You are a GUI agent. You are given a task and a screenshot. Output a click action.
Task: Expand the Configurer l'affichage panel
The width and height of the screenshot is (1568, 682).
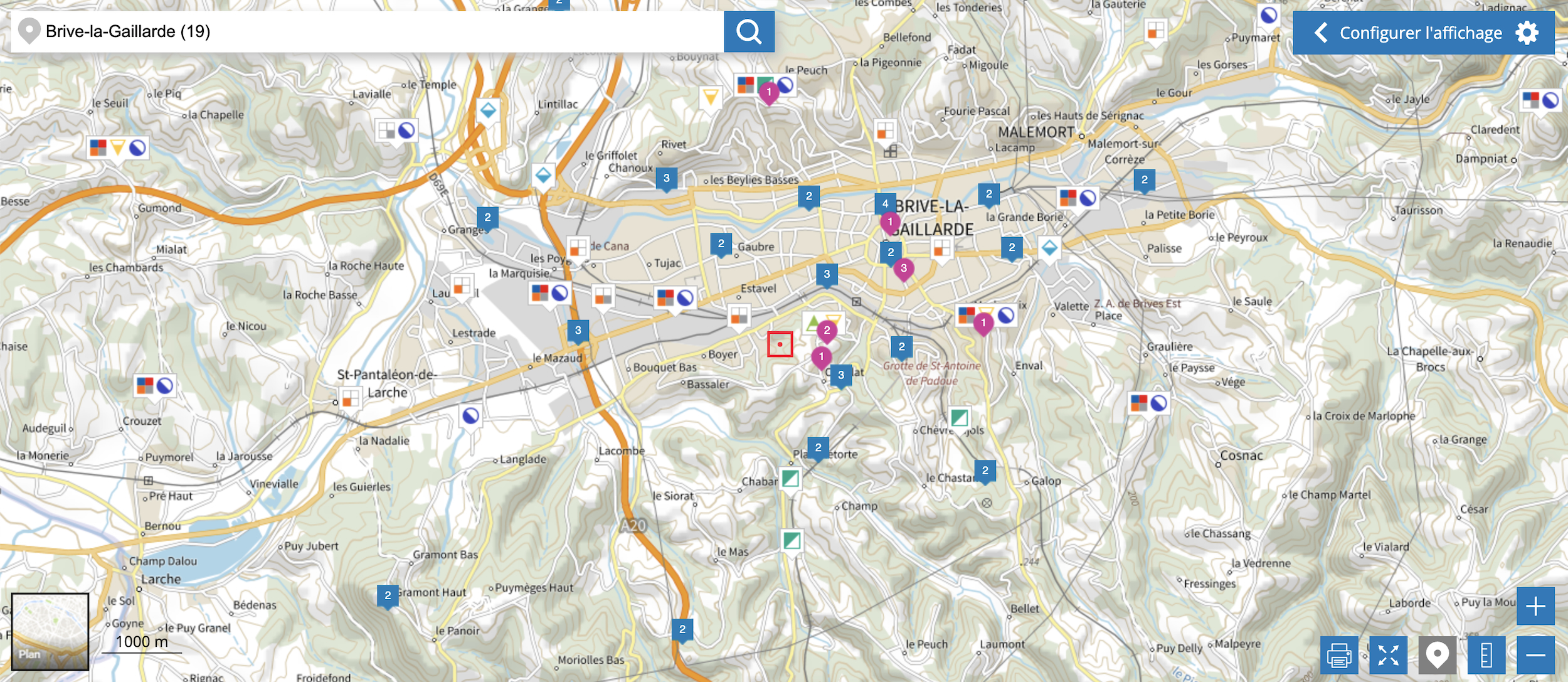click(1421, 33)
